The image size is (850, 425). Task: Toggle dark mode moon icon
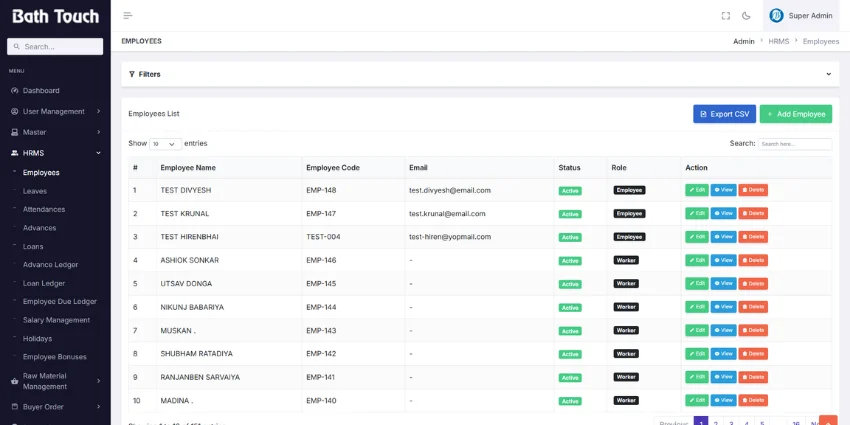[x=746, y=16]
